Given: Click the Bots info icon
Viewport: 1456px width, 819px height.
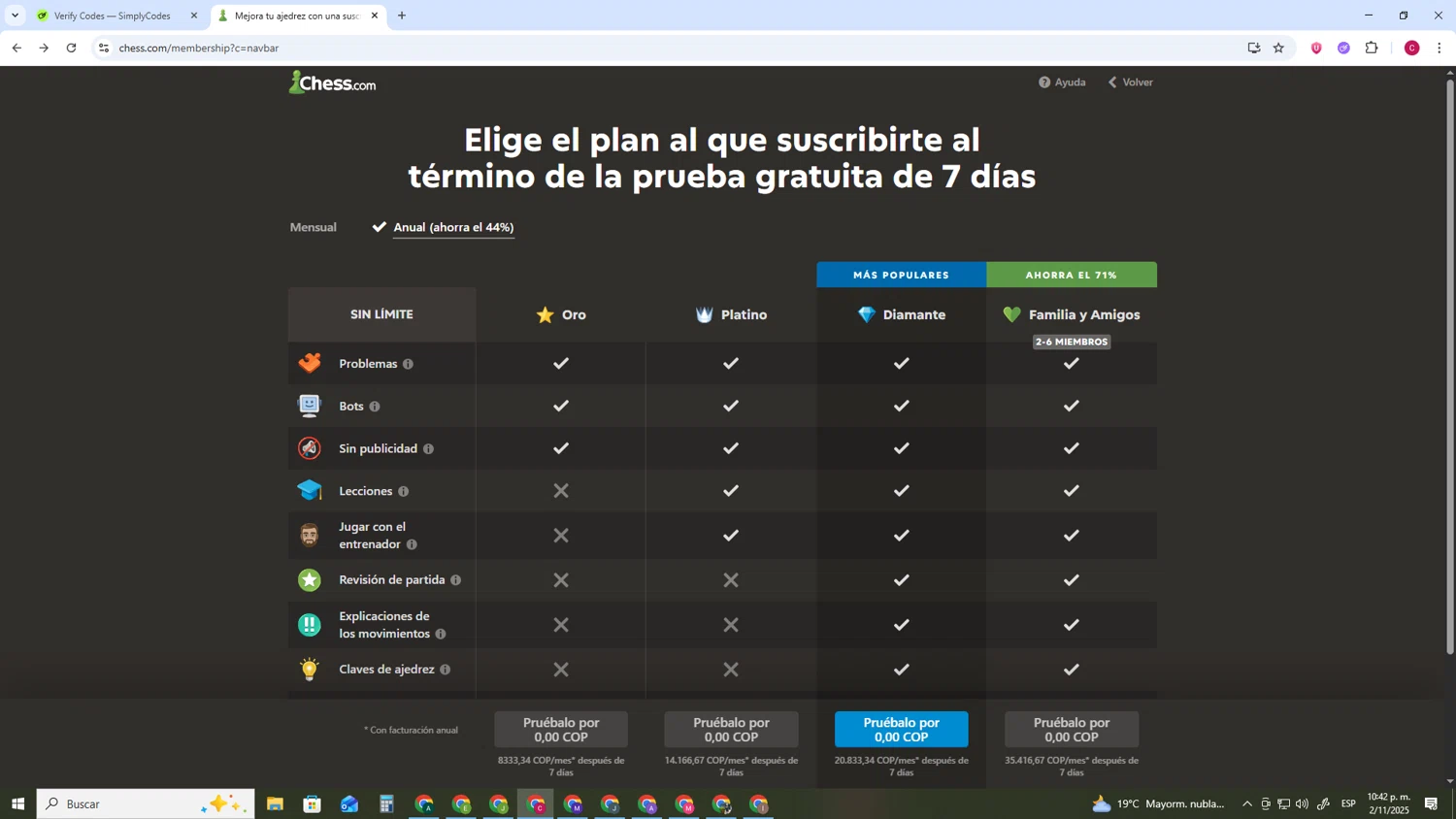Looking at the screenshot, I should coord(375,407).
